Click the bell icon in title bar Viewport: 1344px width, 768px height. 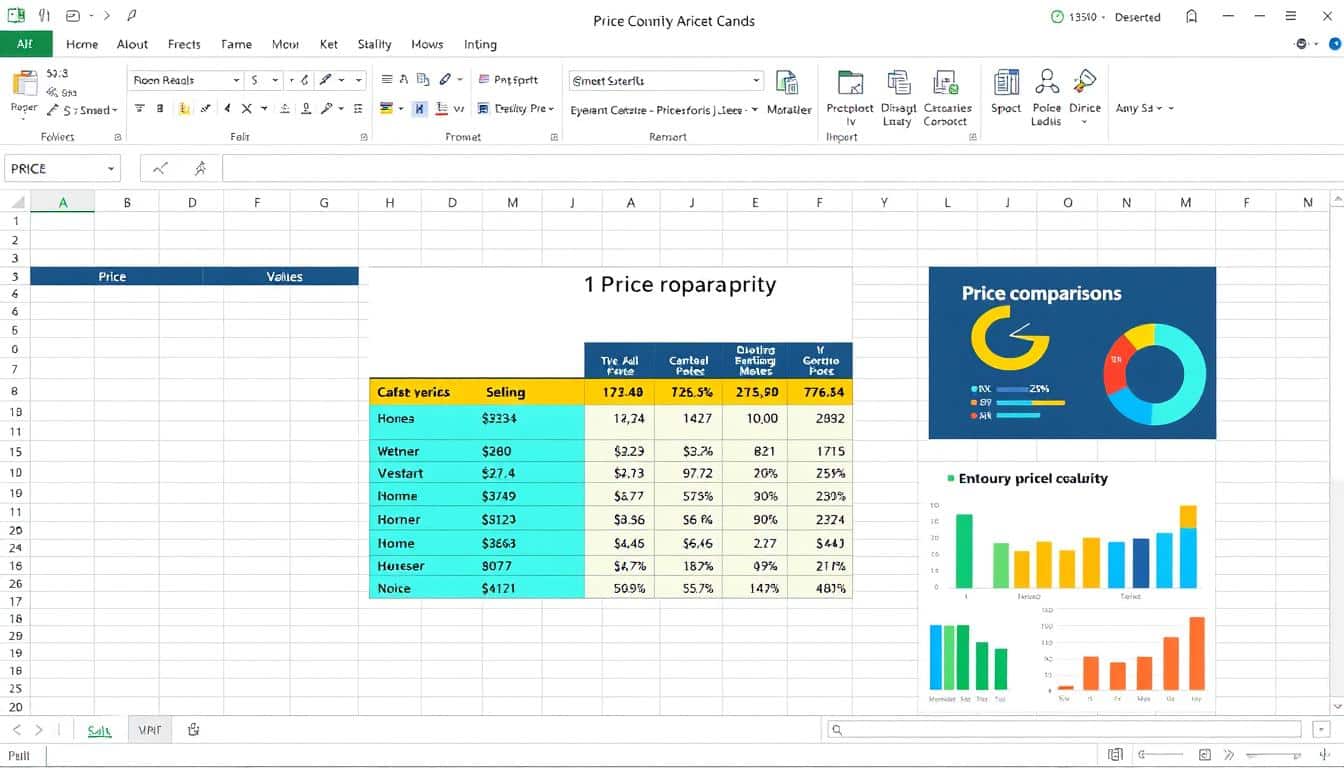click(x=1191, y=17)
